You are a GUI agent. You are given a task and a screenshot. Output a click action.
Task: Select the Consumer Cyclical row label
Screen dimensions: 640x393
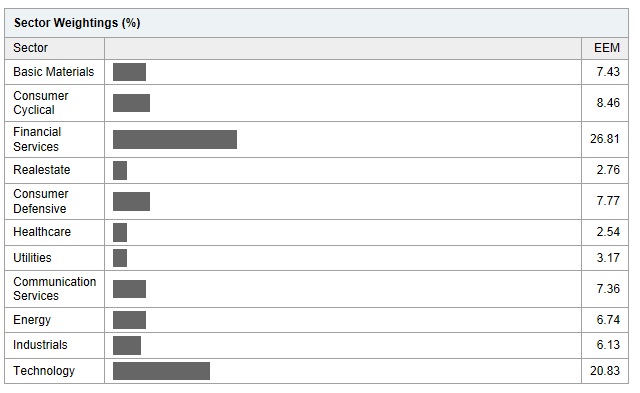pos(41,103)
